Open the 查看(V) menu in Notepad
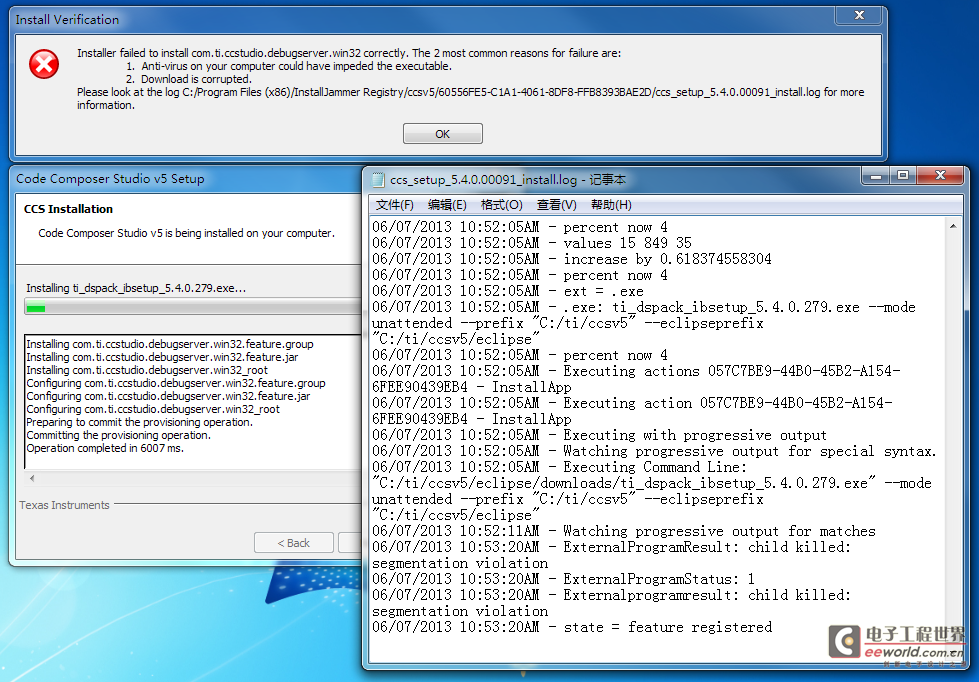This screenshot has width=979, height=682. (556, 205)
